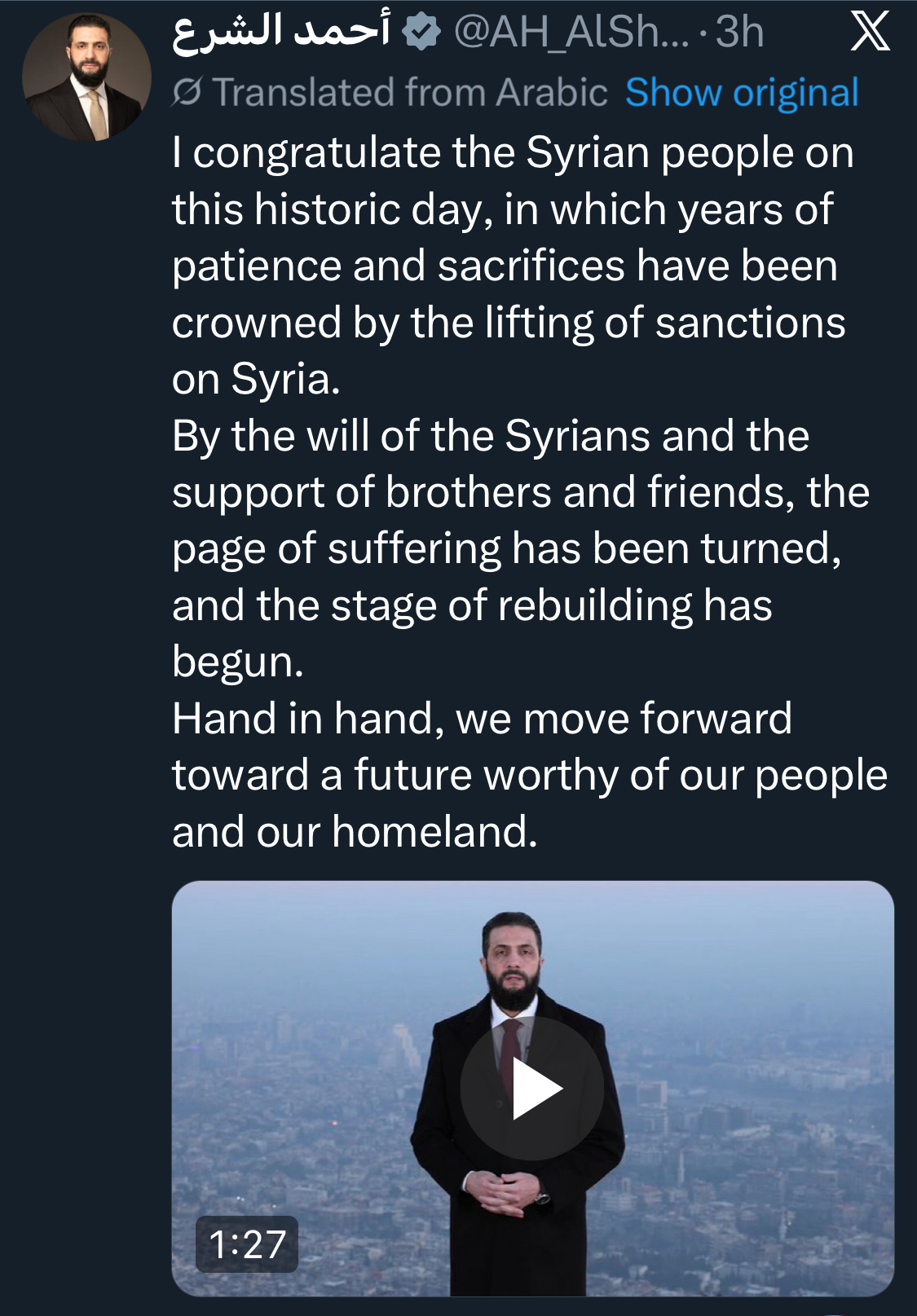Screen dimensions: 917x1316
Task: Click the 'and our homeland.' closing line
Action: tap(355, 832)
